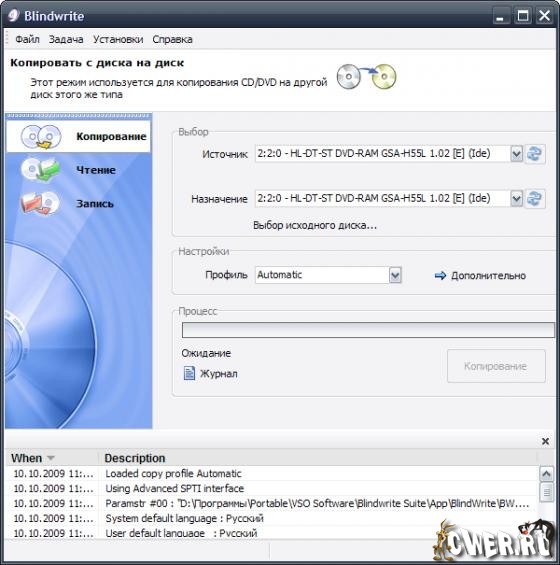Click the Копирование start button
The width and height of the screenshot is (560, 565).
coord(496,366)
